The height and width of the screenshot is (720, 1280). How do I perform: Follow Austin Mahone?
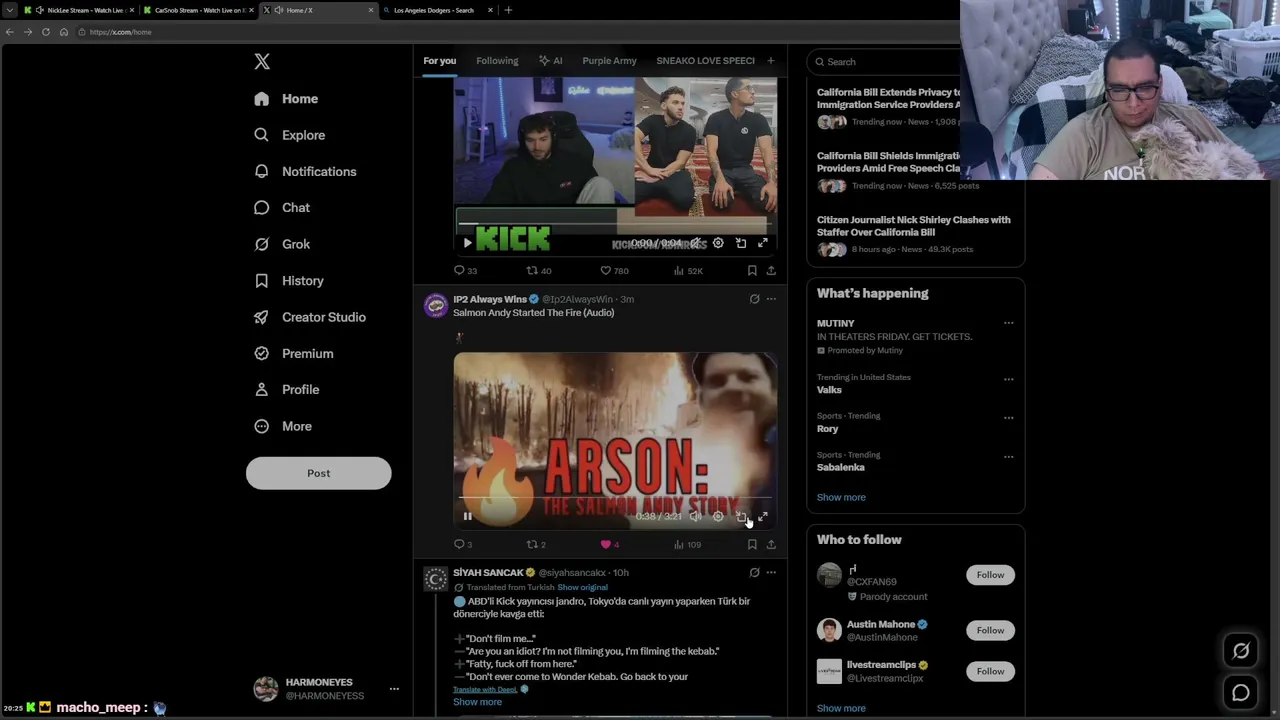pyautogui.click(x=990, y=630)
